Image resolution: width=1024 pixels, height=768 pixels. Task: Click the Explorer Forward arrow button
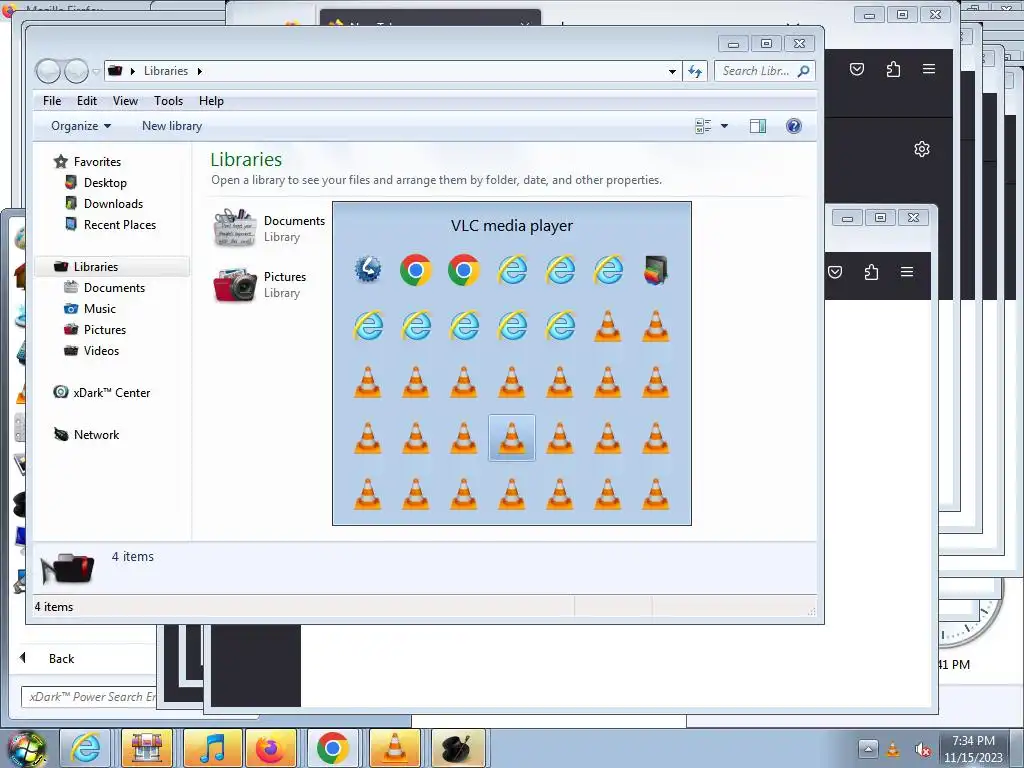tap(76, 71)
